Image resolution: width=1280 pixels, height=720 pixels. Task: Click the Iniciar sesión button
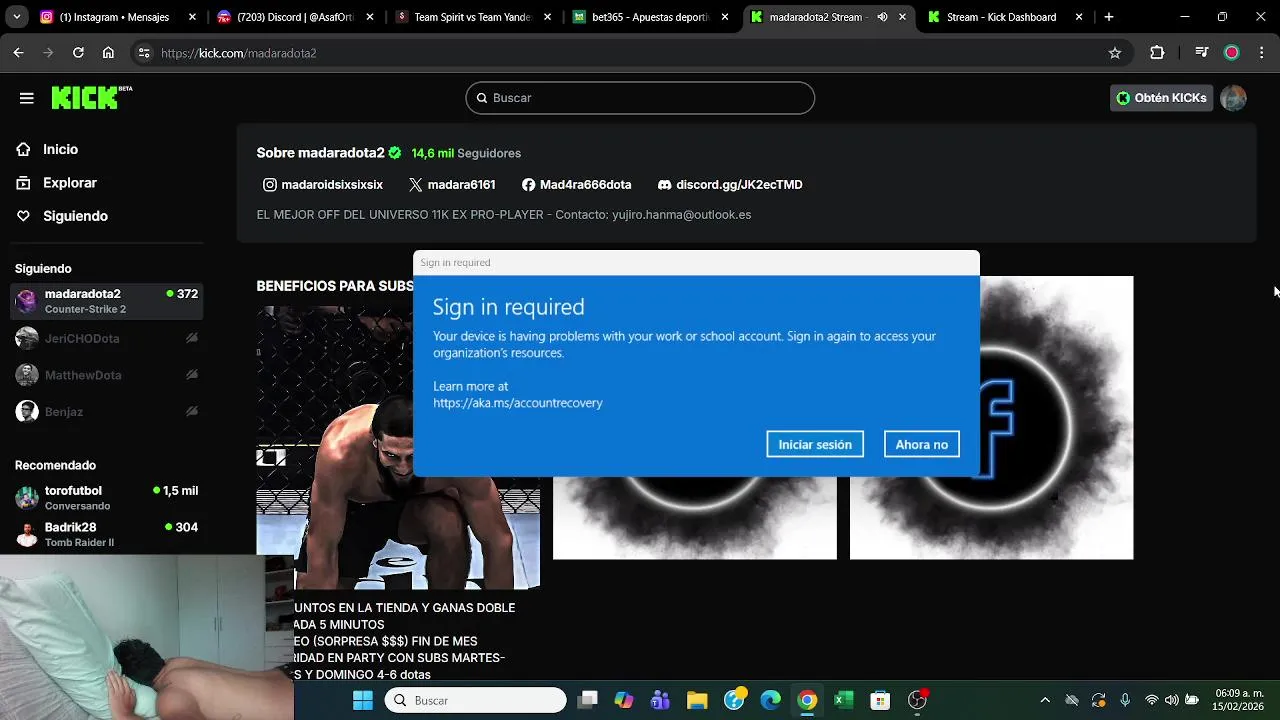coord(815,445)
